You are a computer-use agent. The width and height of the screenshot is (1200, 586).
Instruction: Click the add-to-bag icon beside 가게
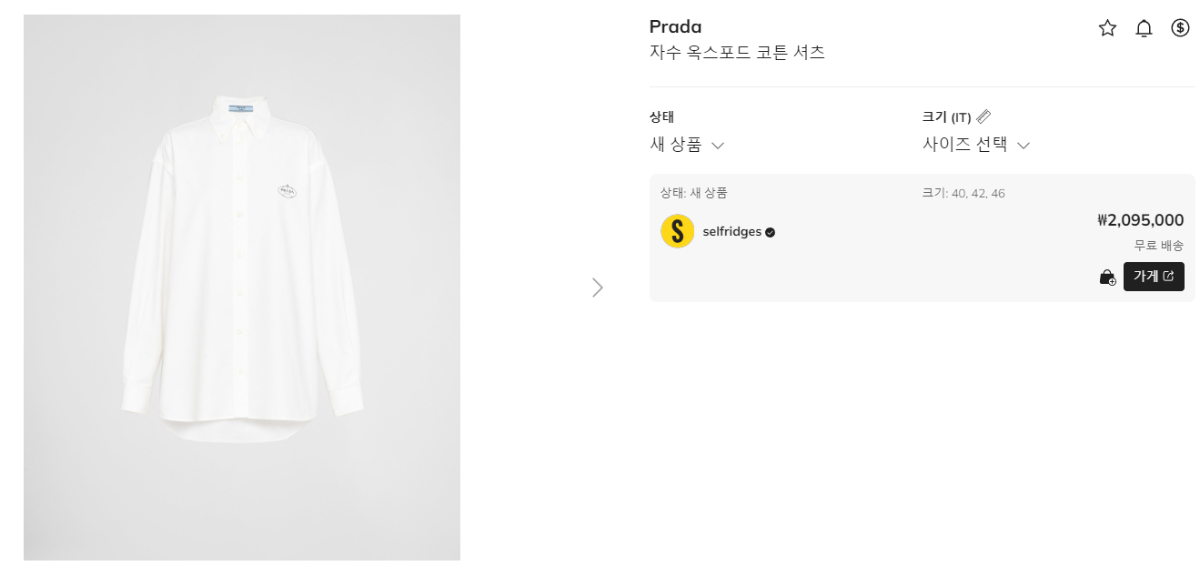pos(1107,277)
